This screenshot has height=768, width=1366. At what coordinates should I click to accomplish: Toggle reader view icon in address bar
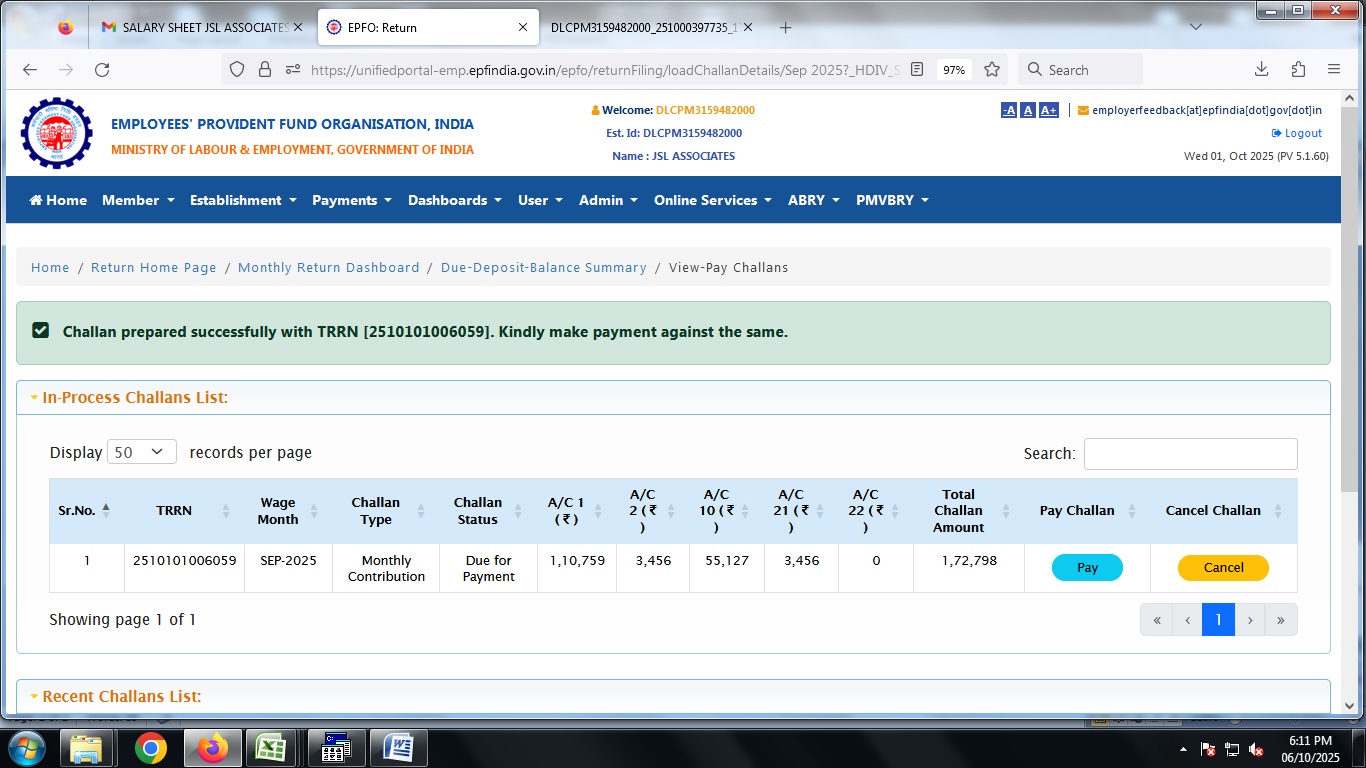(x=917, y=70)
